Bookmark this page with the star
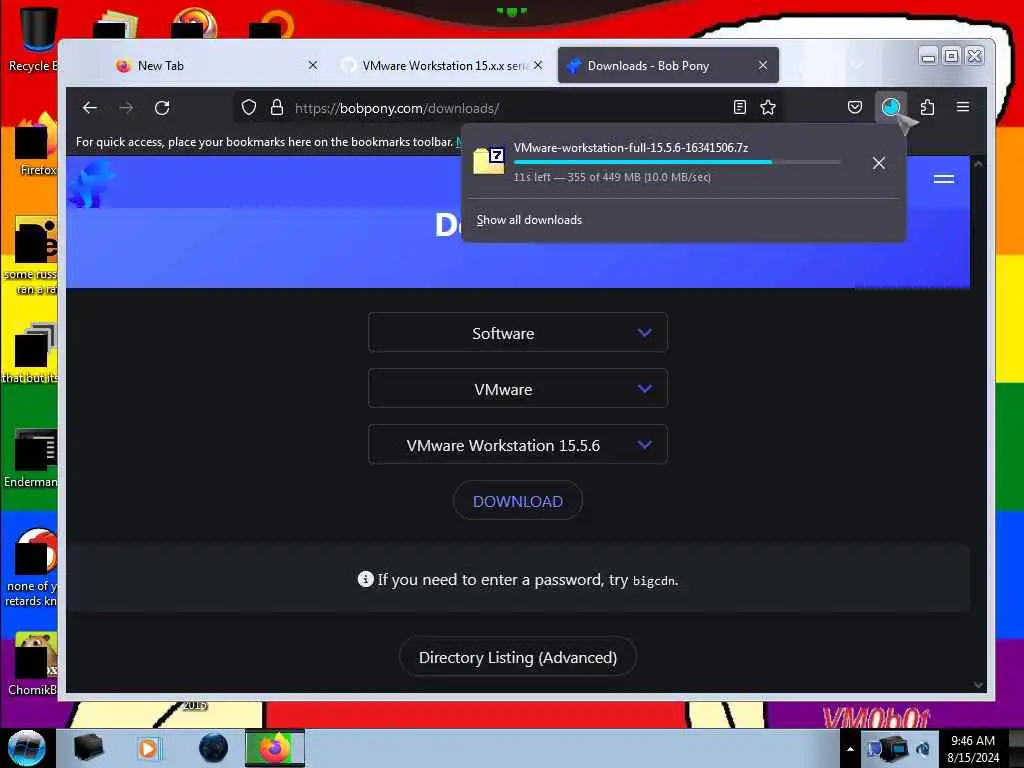This screenshot has height=768, width=1024. 768,108
